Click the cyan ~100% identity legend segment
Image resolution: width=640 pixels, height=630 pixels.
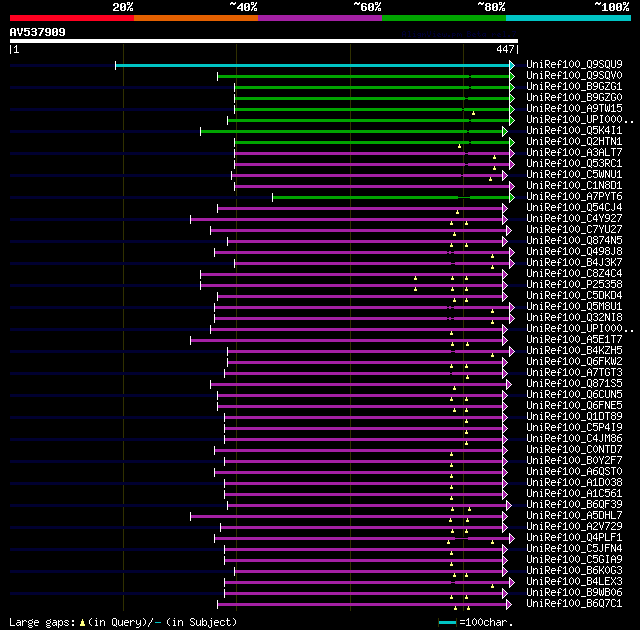click(x=568, y=18)
